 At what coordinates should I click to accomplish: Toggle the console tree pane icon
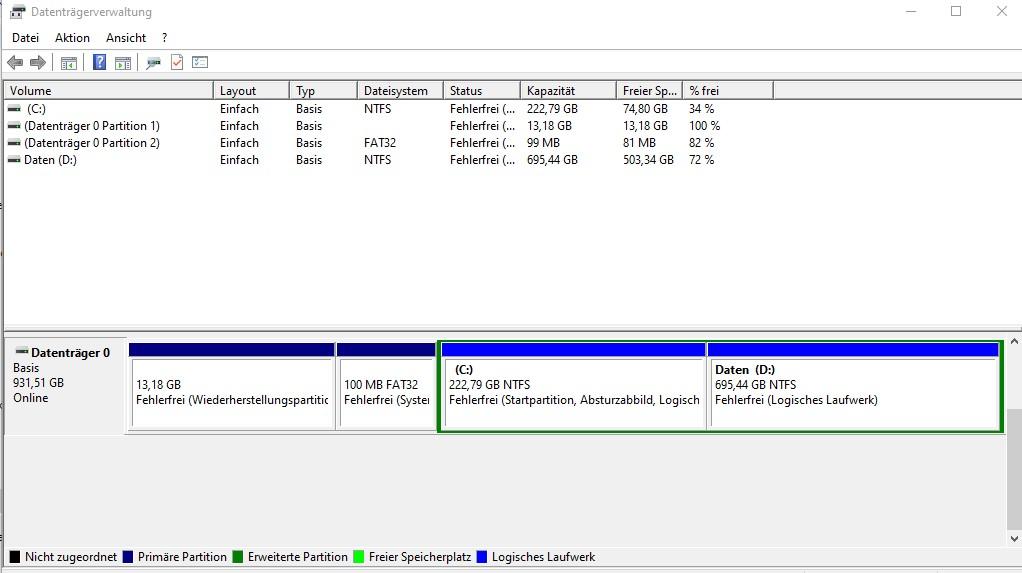point(68,63)
